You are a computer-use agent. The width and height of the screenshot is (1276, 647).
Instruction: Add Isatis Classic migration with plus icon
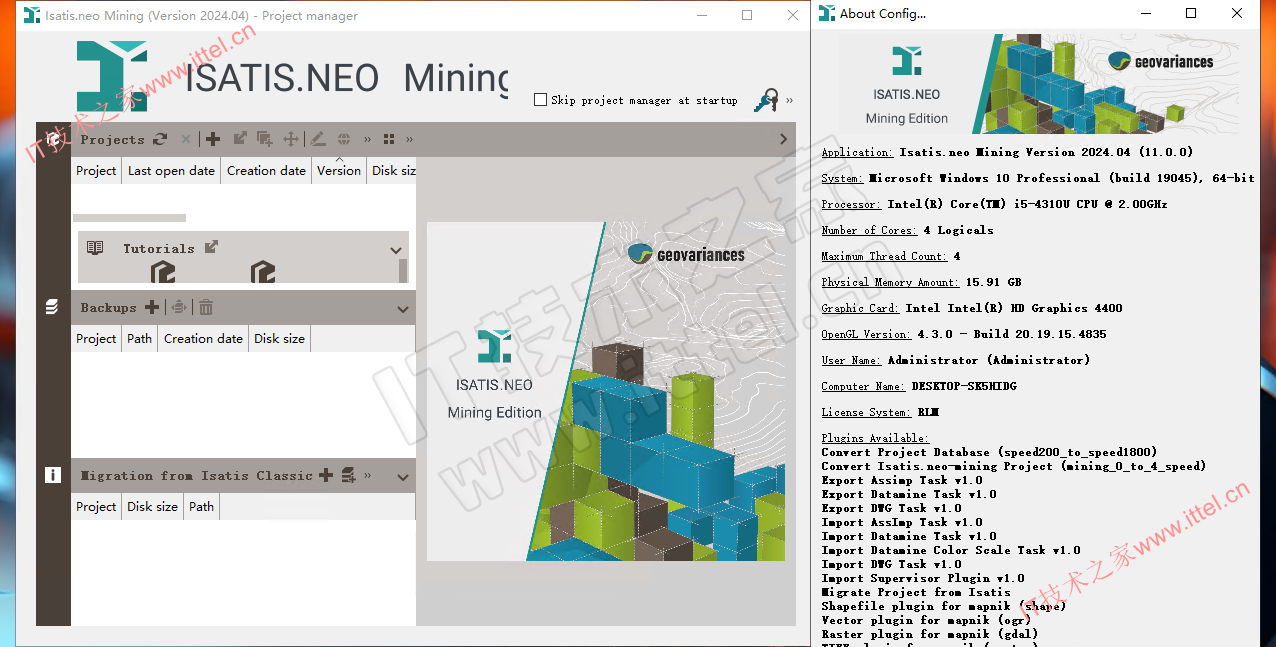[x=326, y=475]
